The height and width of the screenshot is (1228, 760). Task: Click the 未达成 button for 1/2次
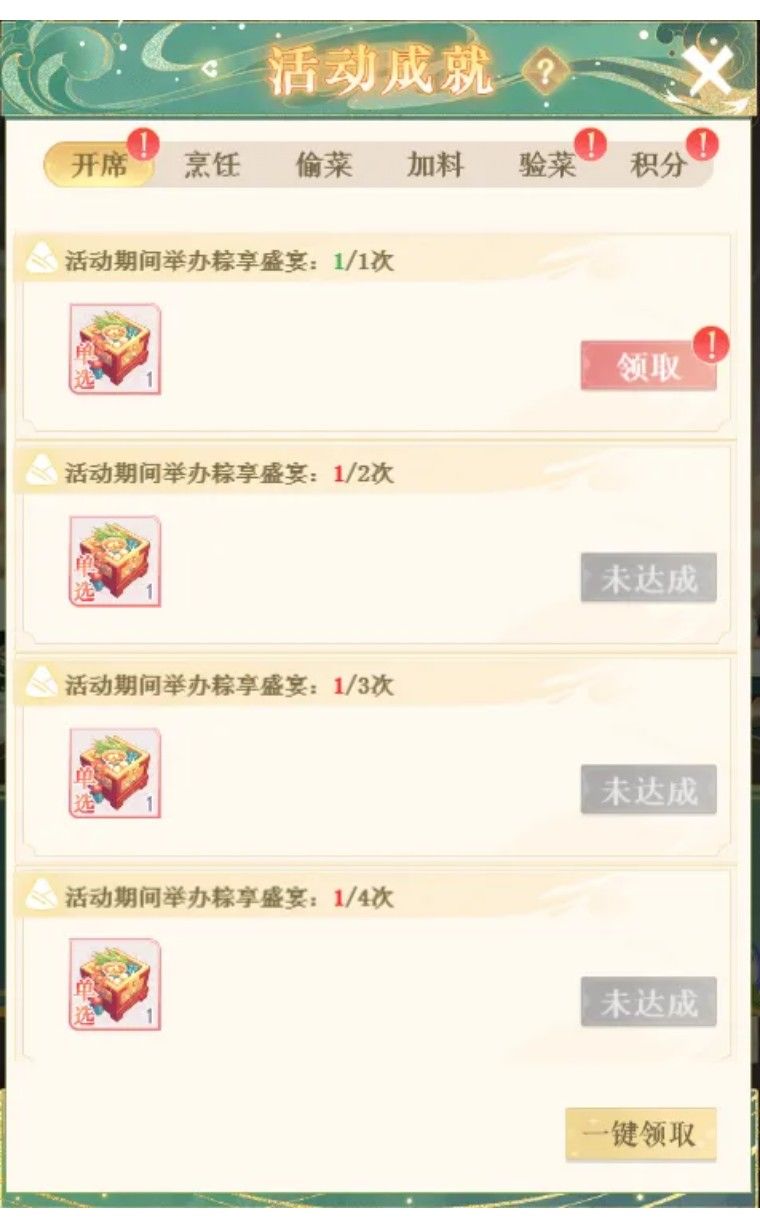click(648, 578)
